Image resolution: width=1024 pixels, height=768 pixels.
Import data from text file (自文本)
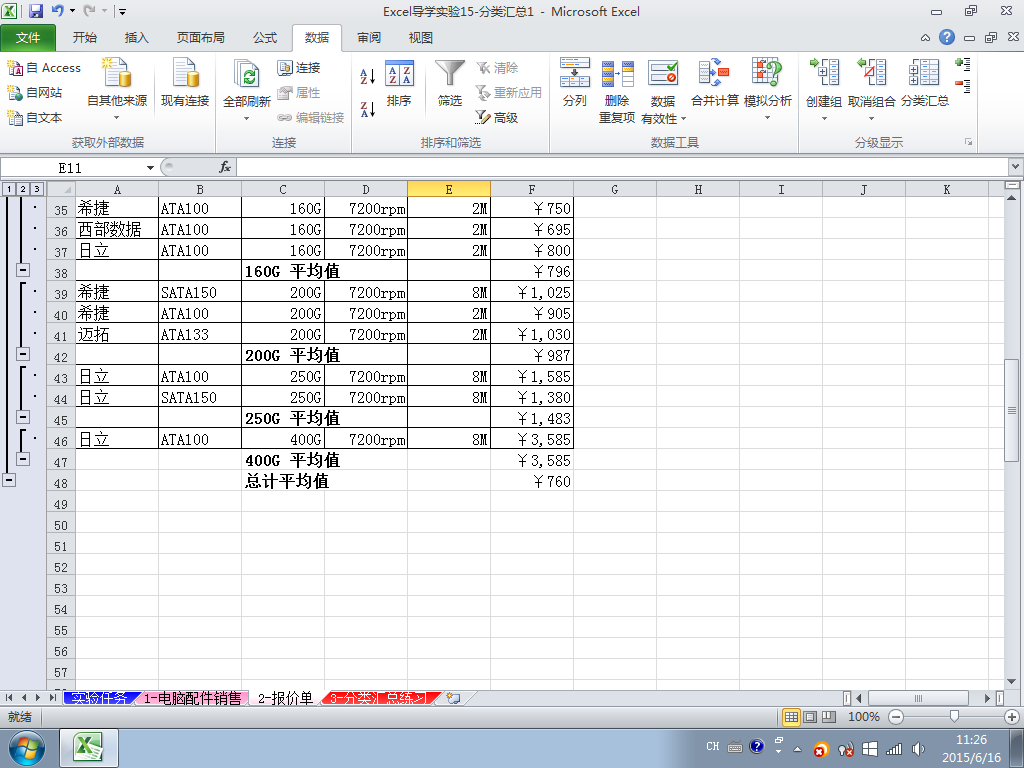(35, 118)
